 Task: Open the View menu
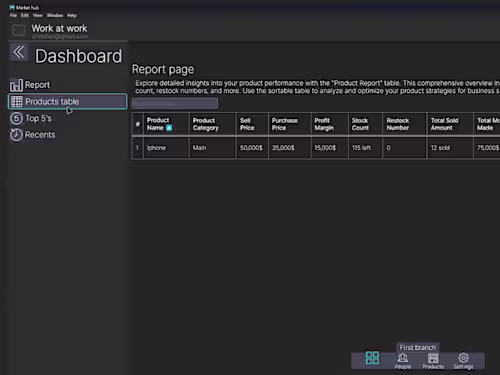pyautogui.click(x=38, y=15)
